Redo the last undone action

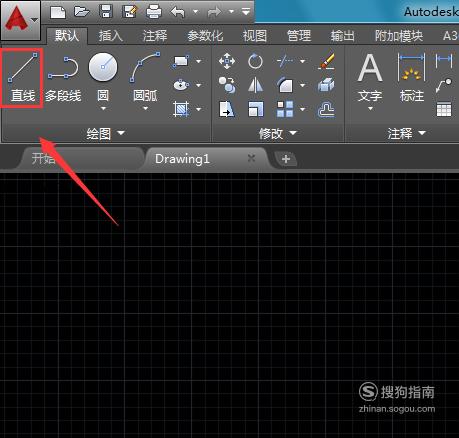pos(214,12)
